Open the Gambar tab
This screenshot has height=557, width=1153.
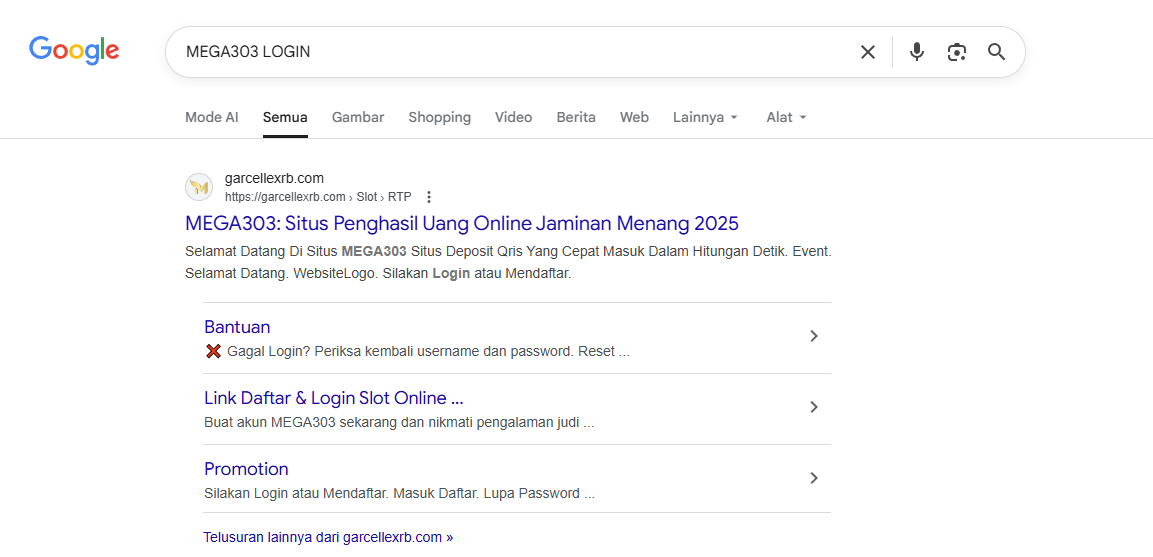(x=358, y=117)
